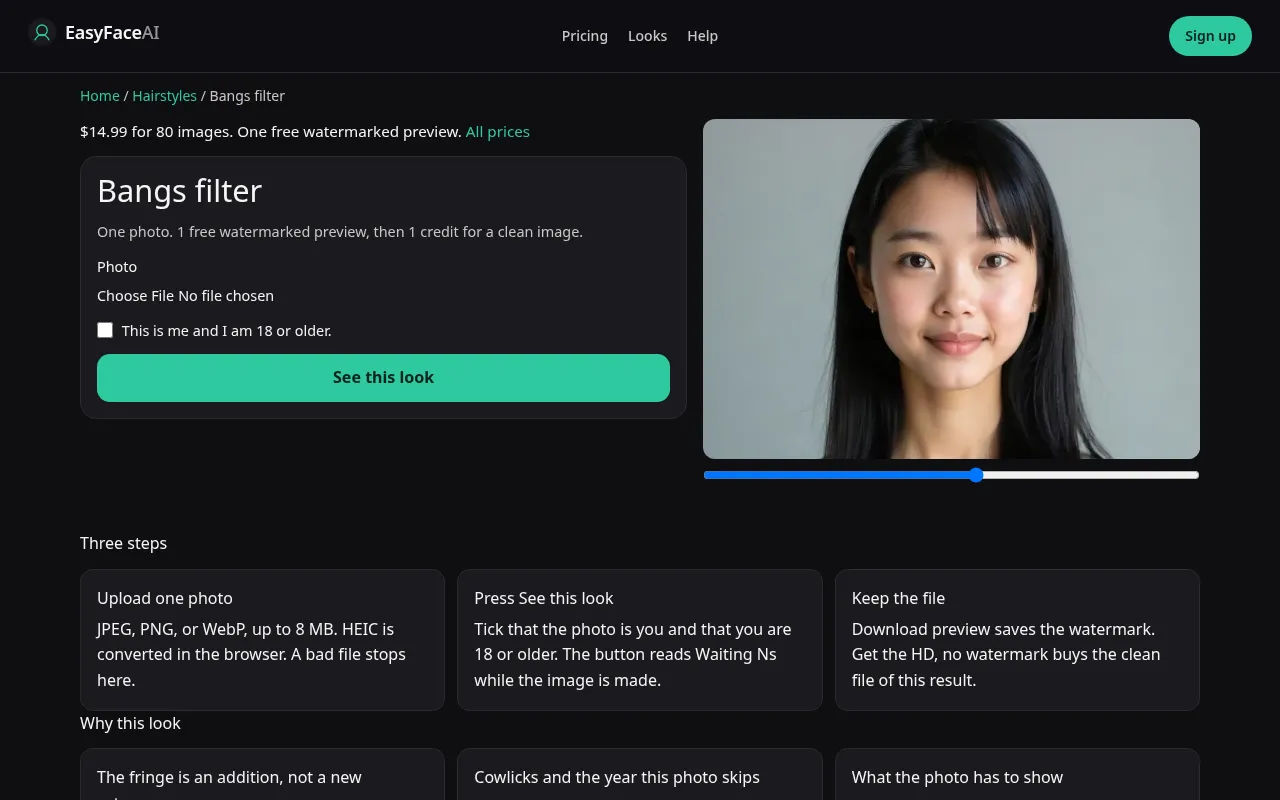Click the 'Why this look' heading
This screenshot has width=1280, height=800.
pyautogui.click(x=130, y=723)
